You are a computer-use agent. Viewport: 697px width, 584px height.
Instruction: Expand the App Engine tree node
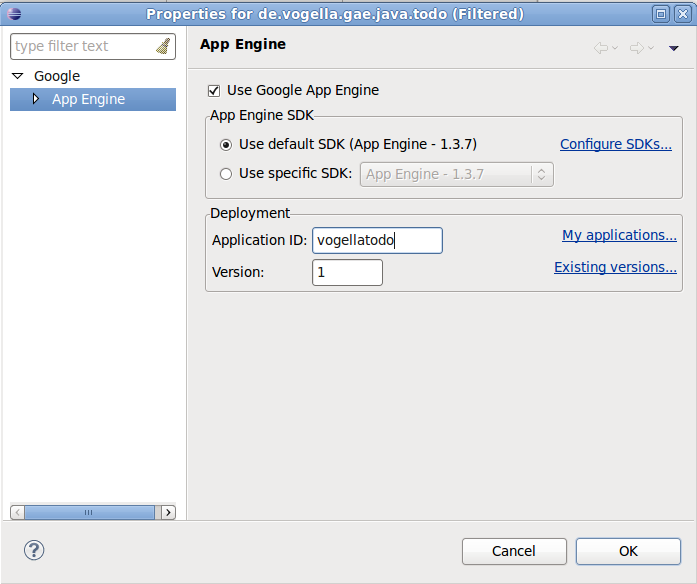[37, 99]
